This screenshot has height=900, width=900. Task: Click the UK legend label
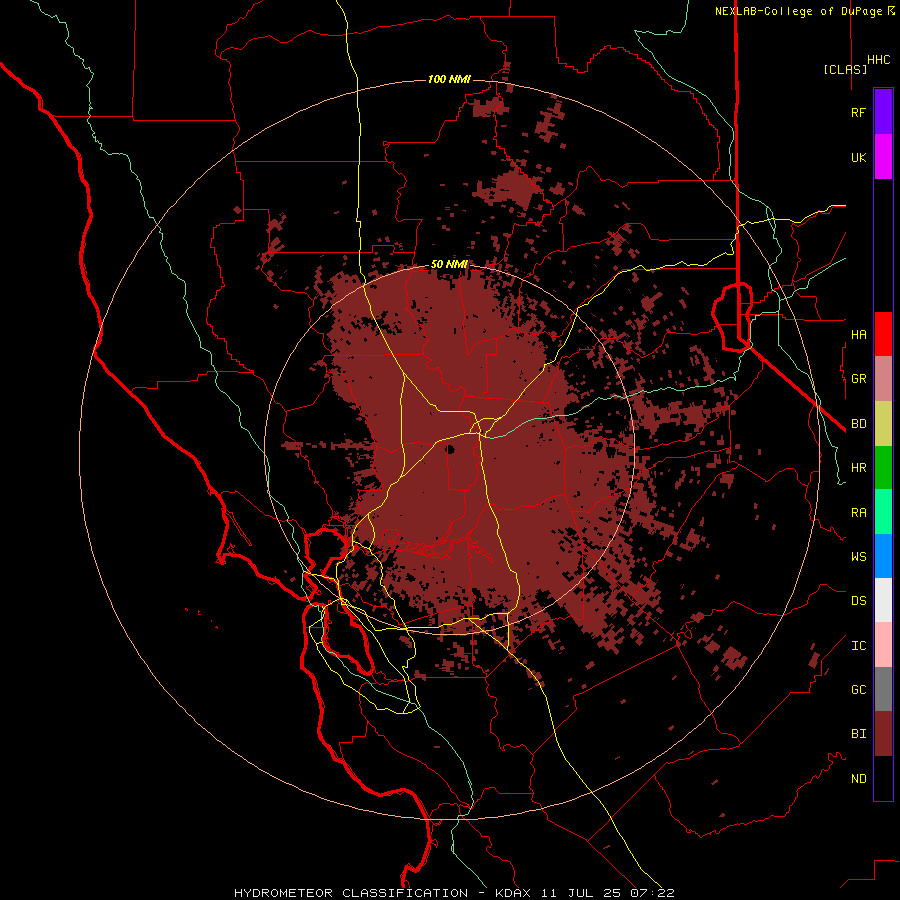pyautogui.click(x=858, y=158)
